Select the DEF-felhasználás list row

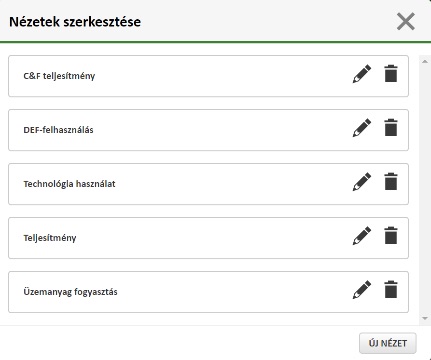pos(208,130)
